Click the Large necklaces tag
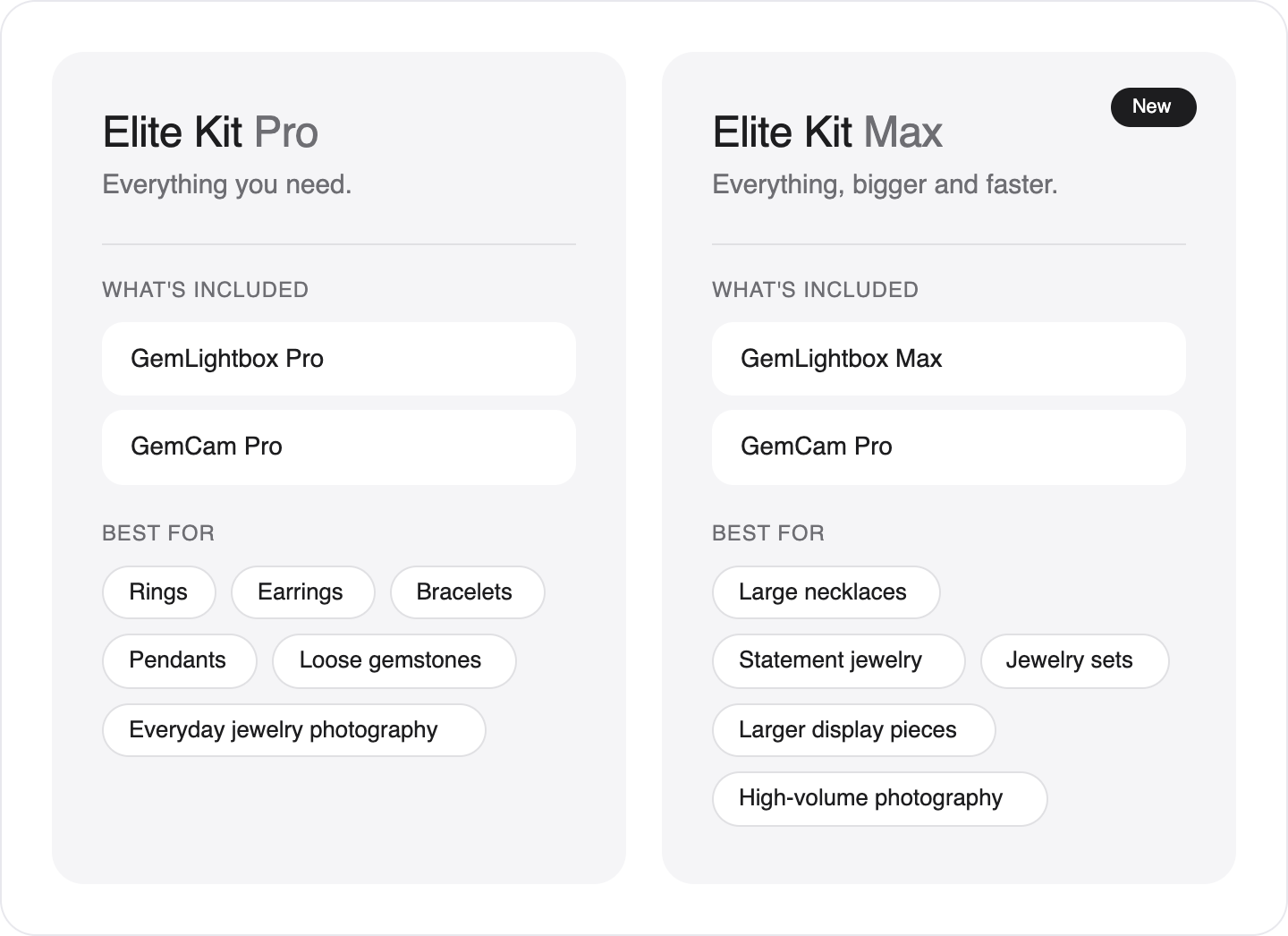 826,592
